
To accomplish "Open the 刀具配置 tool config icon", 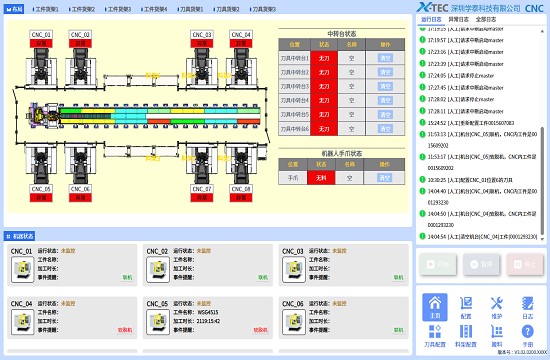I will [435, 336].
